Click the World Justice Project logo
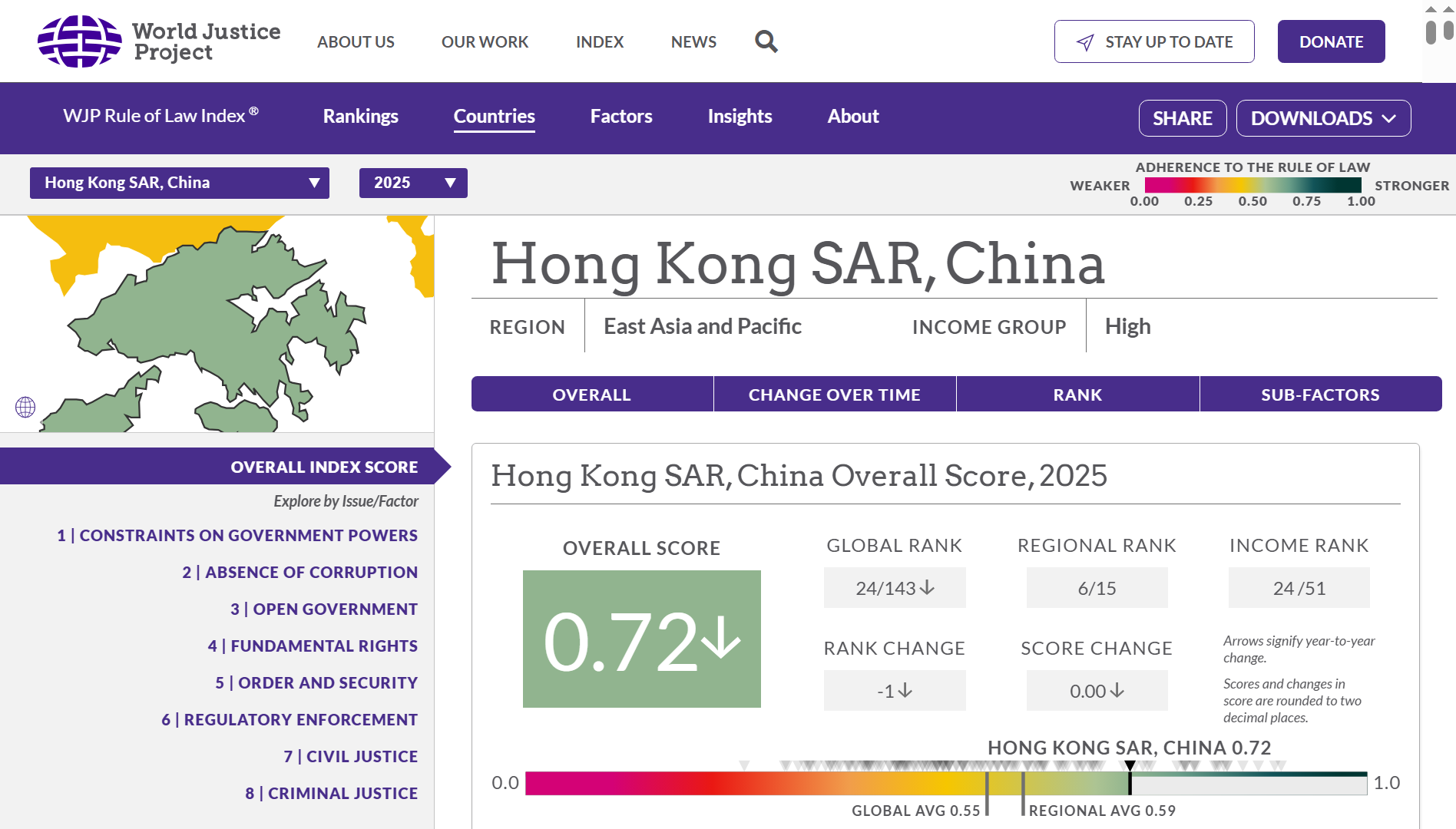 tap(159, 41)
